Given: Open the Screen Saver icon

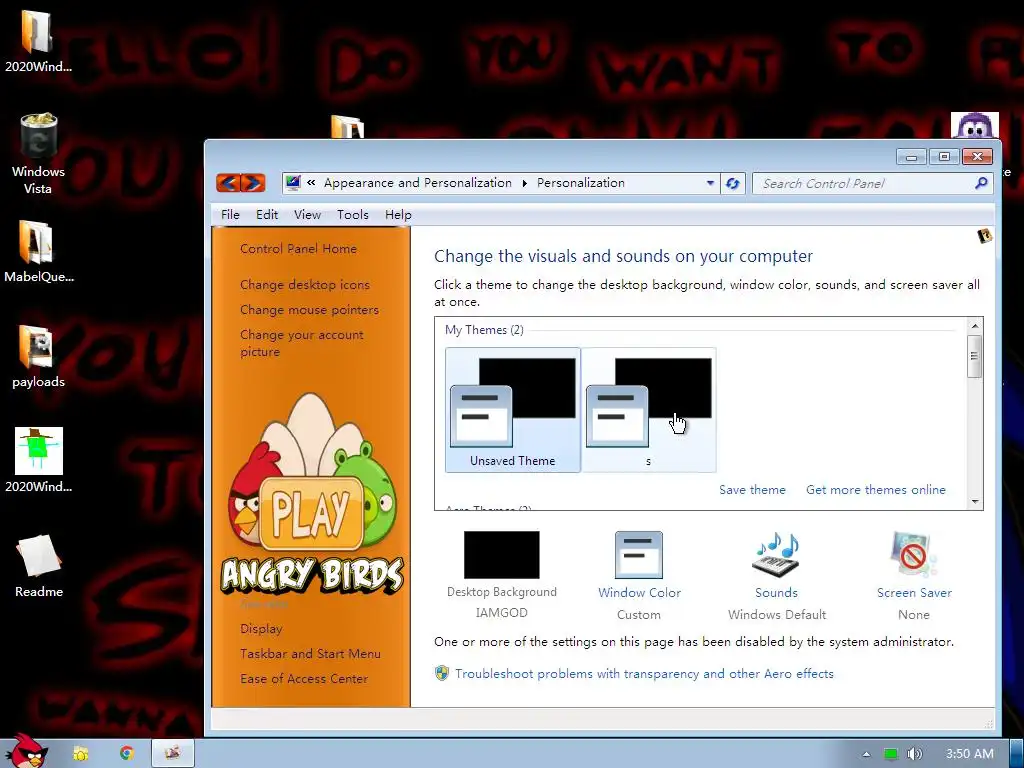Looking at the screenshot, I should coord(914,554).
